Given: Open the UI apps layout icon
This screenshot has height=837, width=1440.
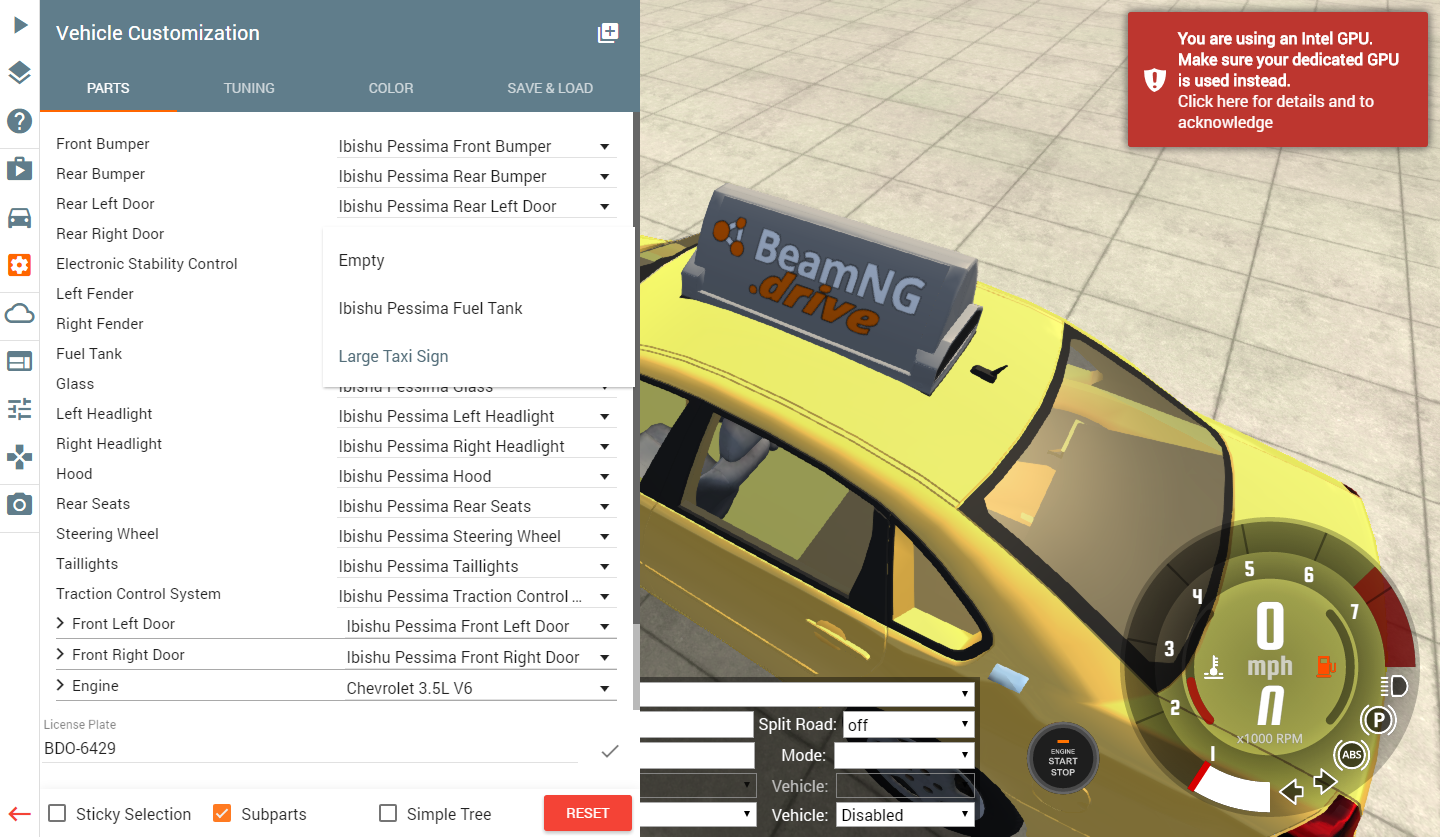Looking at the screenshot, I should pos(20,361).
